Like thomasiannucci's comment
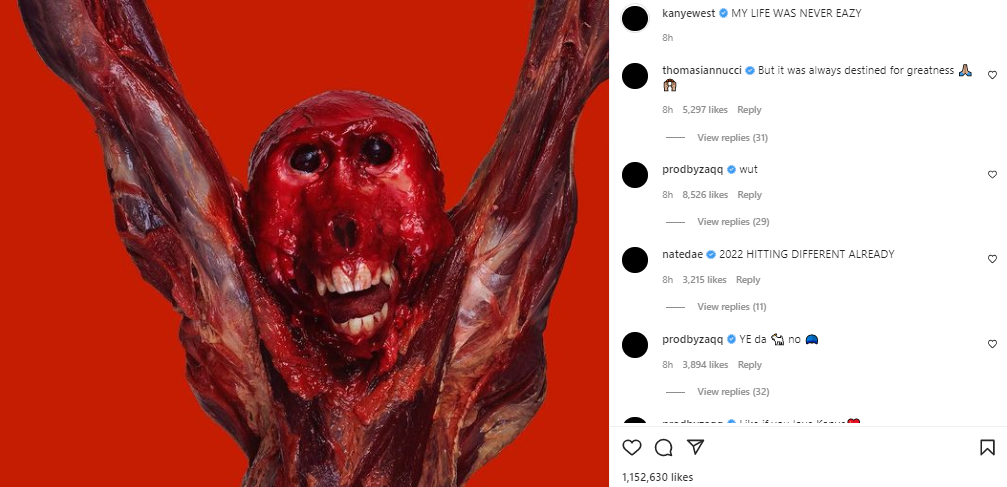 tap(992, 75)
